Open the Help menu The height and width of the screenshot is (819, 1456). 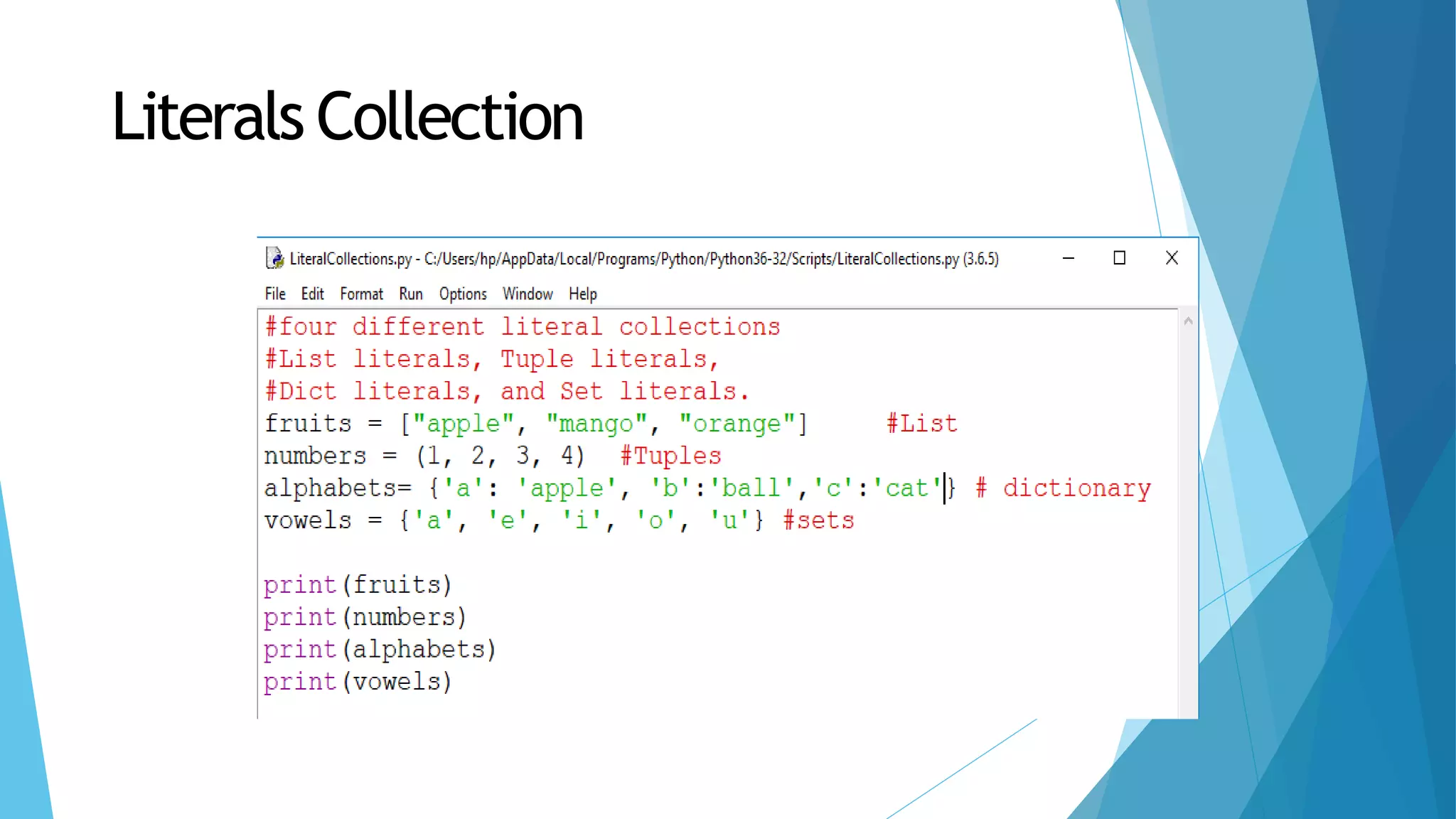tap(583, 294)
